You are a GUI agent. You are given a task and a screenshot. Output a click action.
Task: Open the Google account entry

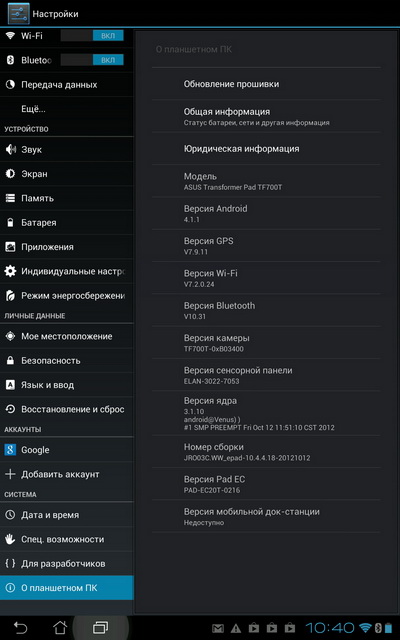[67, 450]
